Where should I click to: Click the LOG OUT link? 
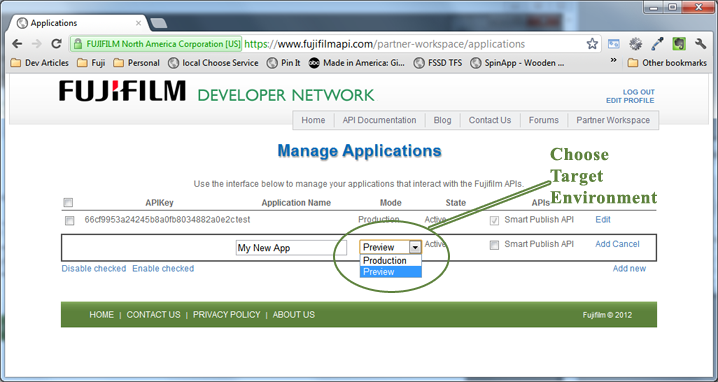(638, 92)
